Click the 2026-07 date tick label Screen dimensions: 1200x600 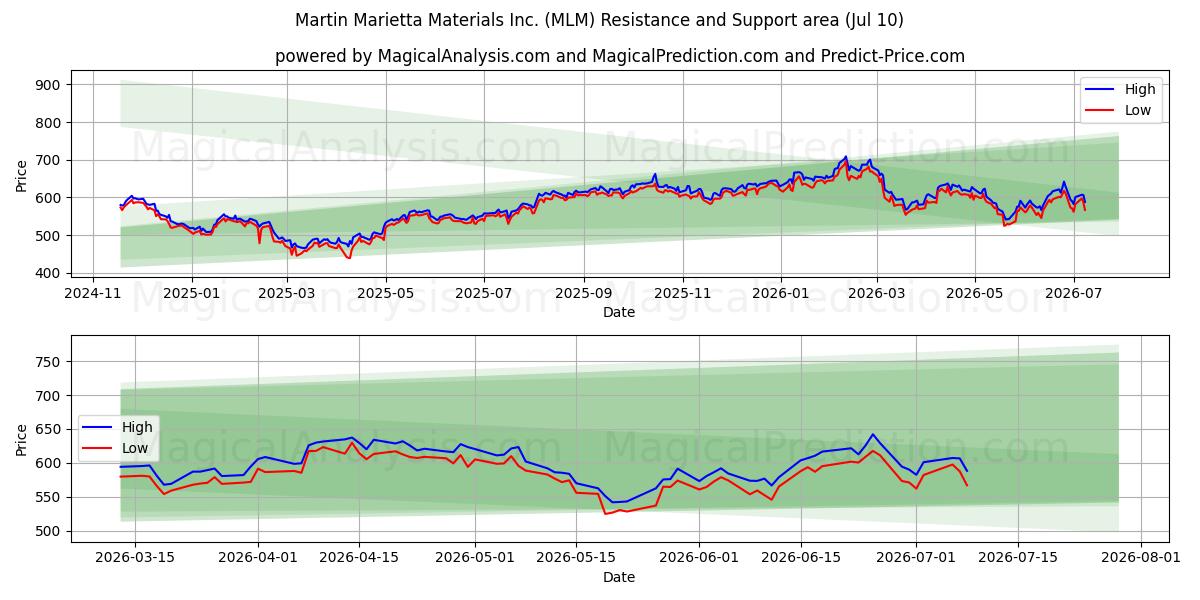click(1073, 294)
